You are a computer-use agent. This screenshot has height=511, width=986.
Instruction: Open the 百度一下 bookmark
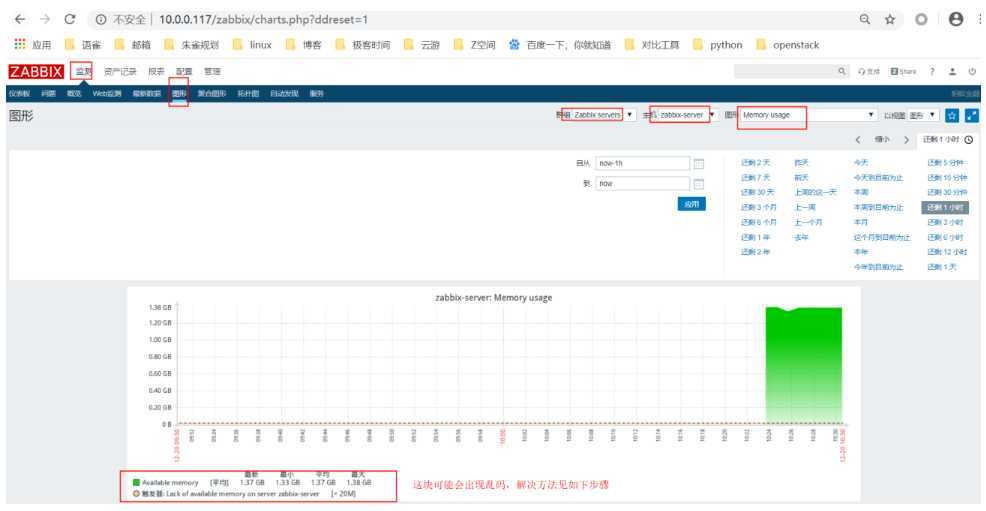click(560, 45)
